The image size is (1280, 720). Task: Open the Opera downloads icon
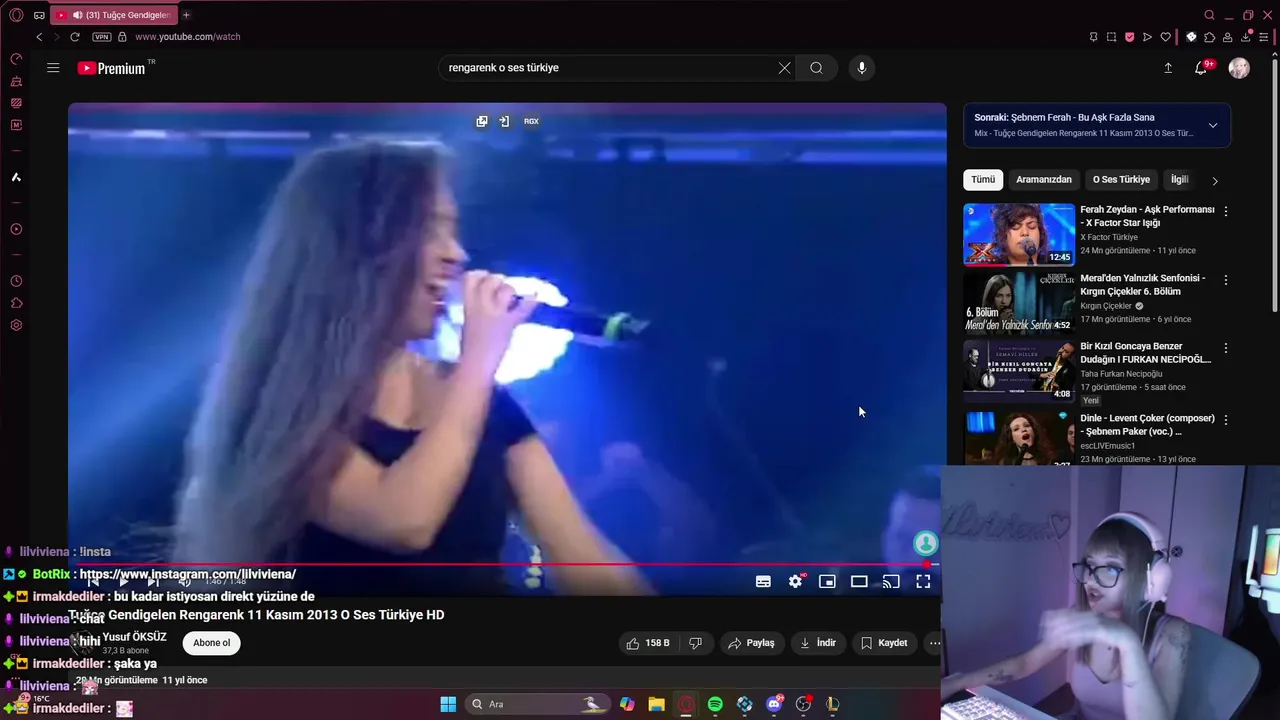pyautogui.click(x=1247, y=37)
